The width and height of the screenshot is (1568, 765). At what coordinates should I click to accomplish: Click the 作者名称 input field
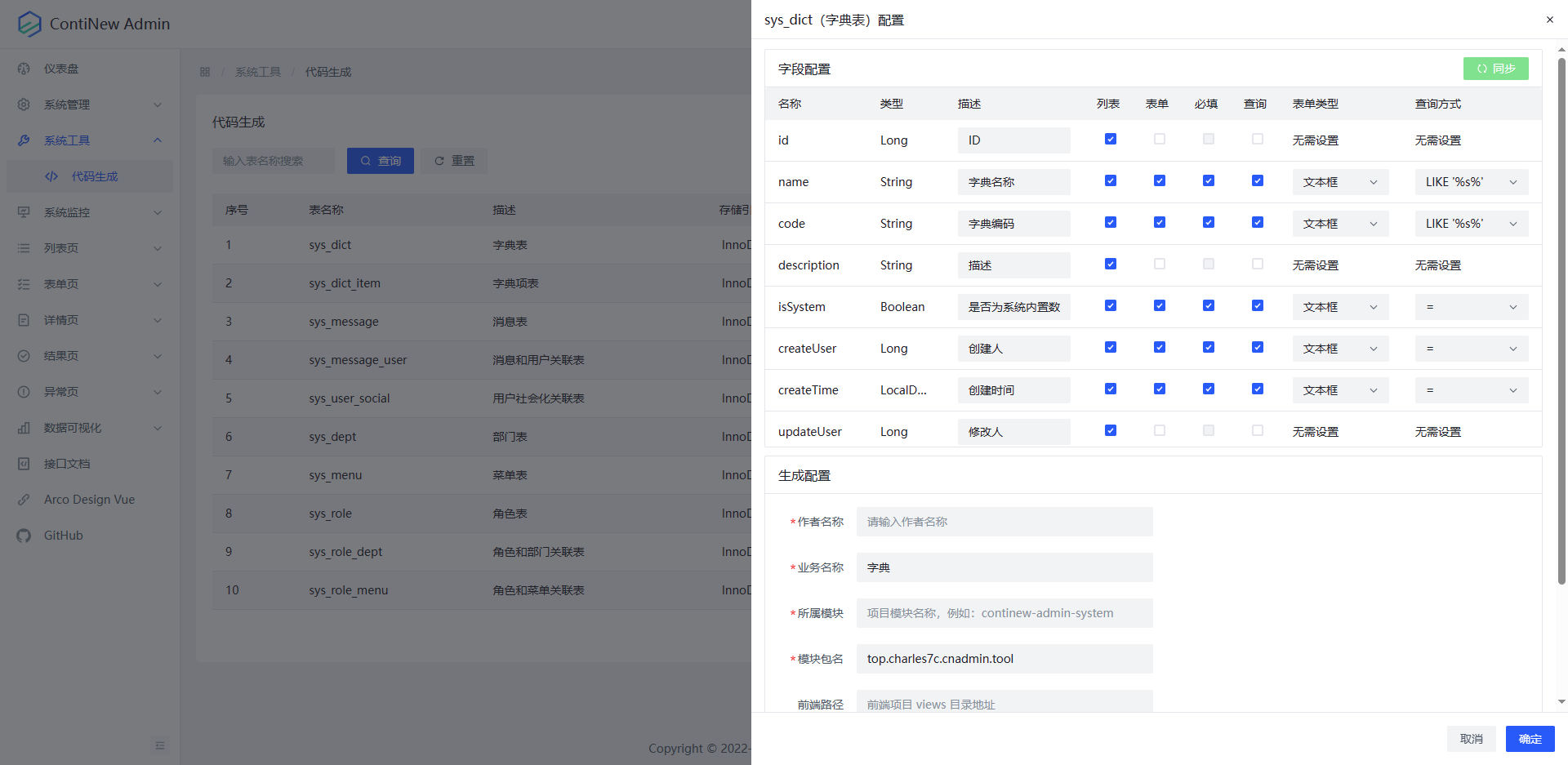pos(1004,521)
